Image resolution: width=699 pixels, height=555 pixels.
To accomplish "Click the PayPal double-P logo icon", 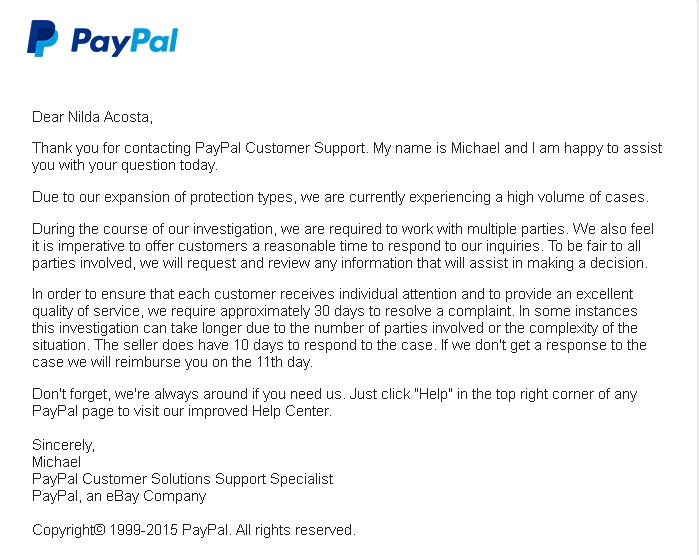I will [x=43, y=39].
